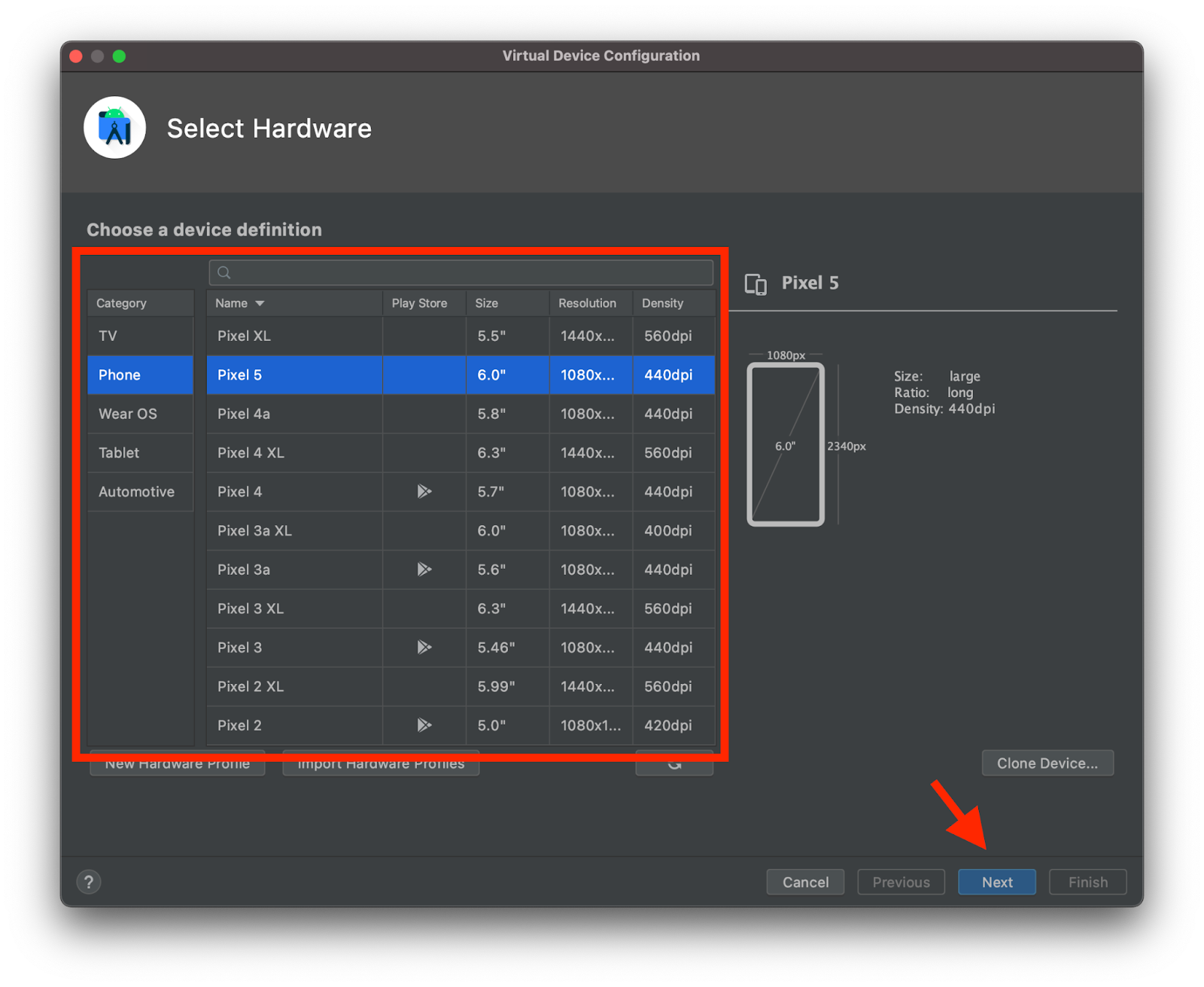Image resolution: width=1204 pixels, height=987 pixels.
Task: Select the Pixel 4 XL device row
Action: (461, 453)
